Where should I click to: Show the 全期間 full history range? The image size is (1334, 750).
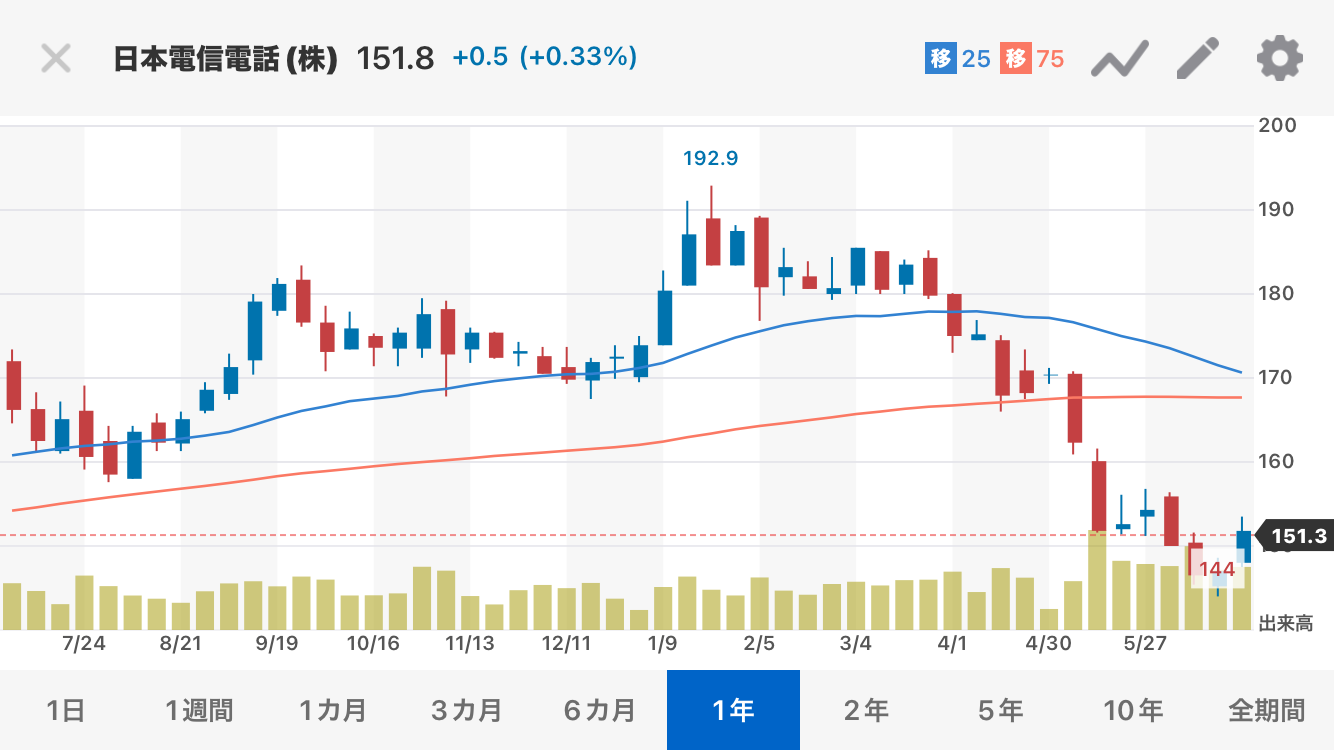click(x=1266, y=711)
